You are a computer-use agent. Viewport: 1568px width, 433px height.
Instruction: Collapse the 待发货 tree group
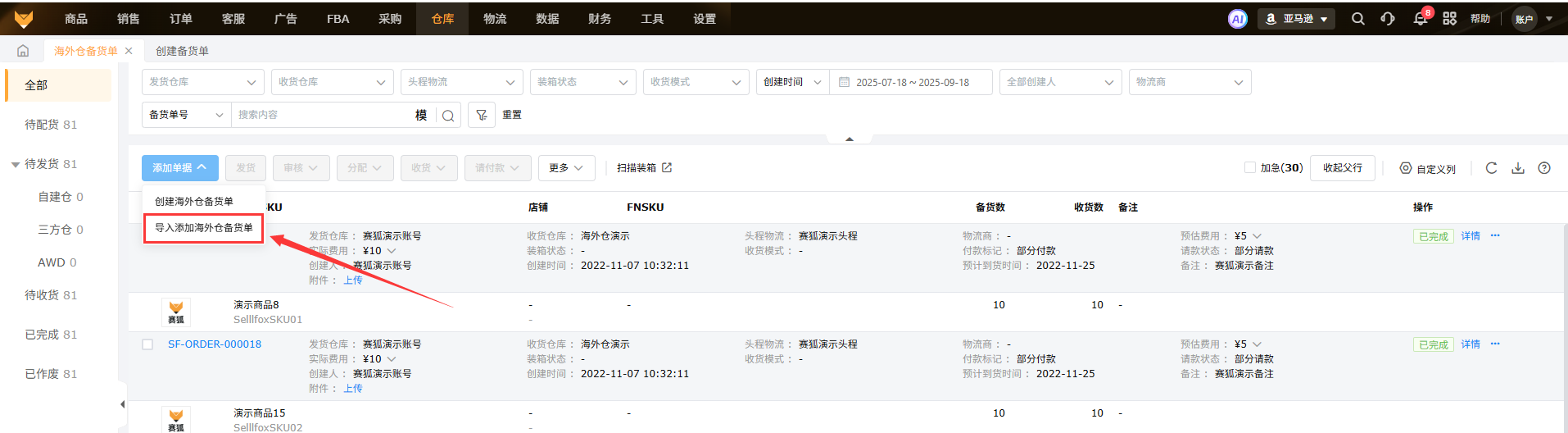(x=16, y=165)
